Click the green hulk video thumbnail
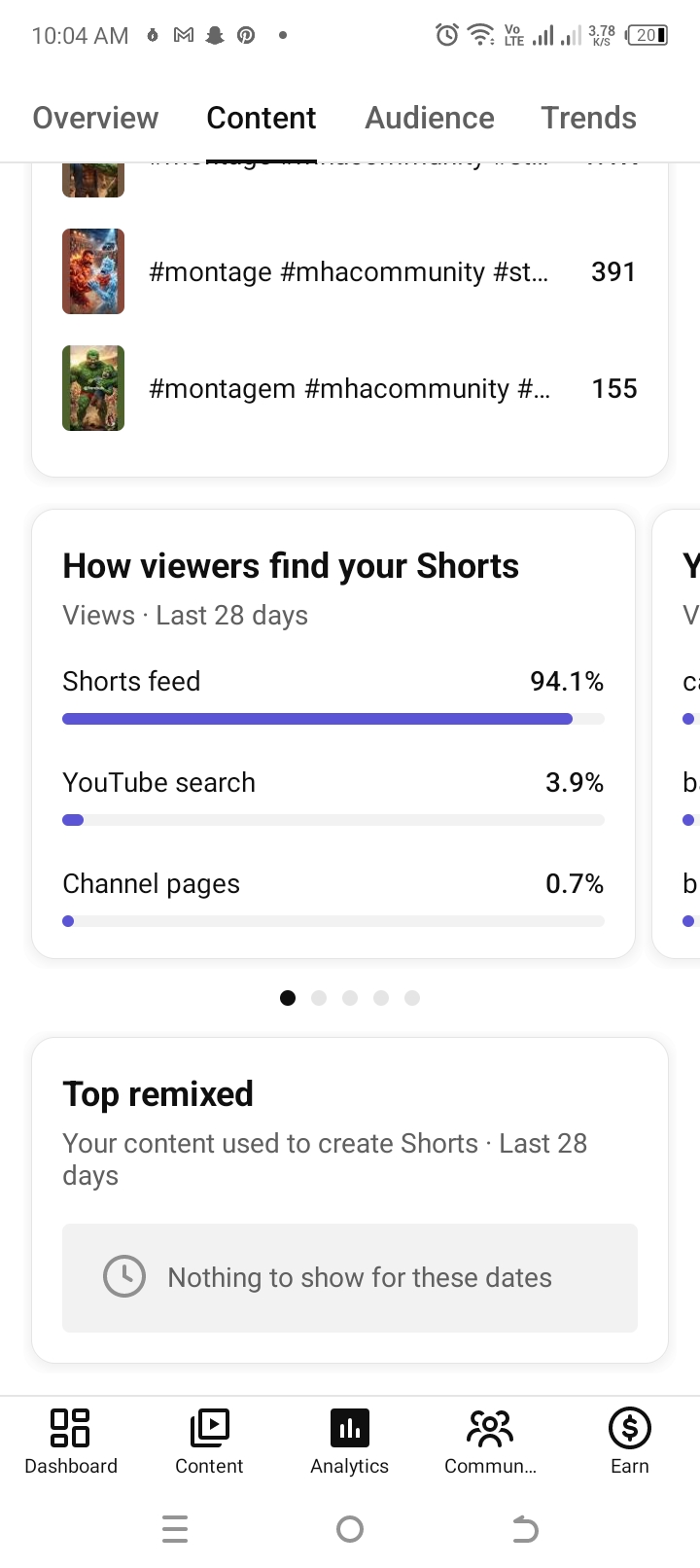 [x=93, y=388]
